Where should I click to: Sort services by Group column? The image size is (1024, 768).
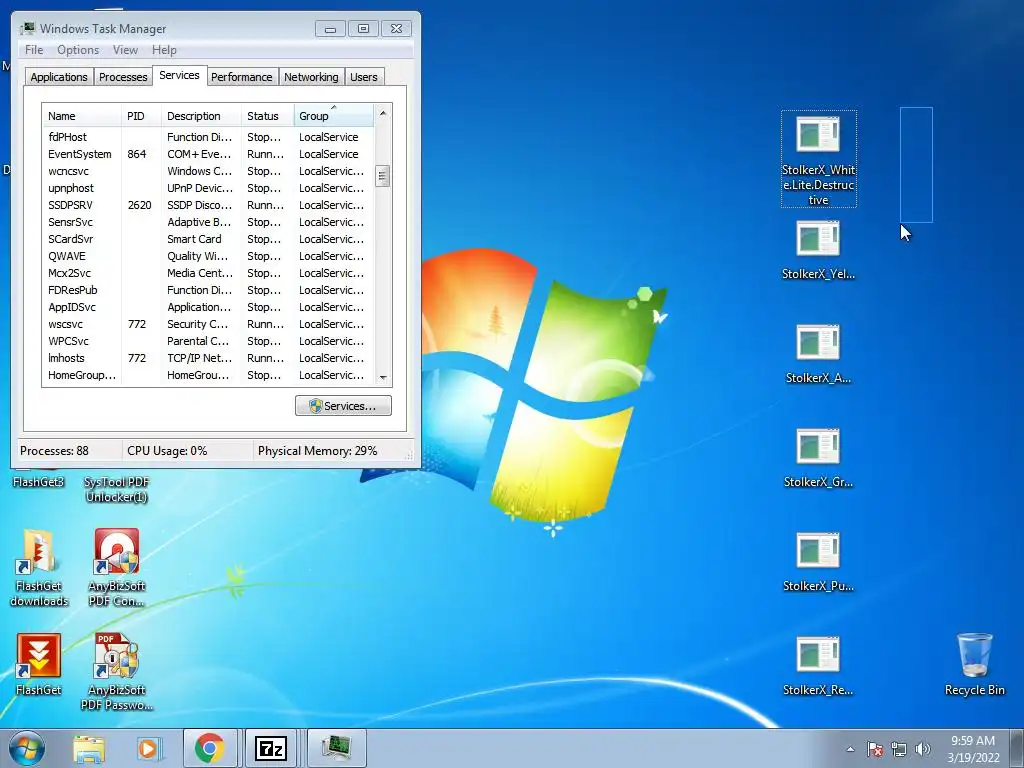click(334, 116)
